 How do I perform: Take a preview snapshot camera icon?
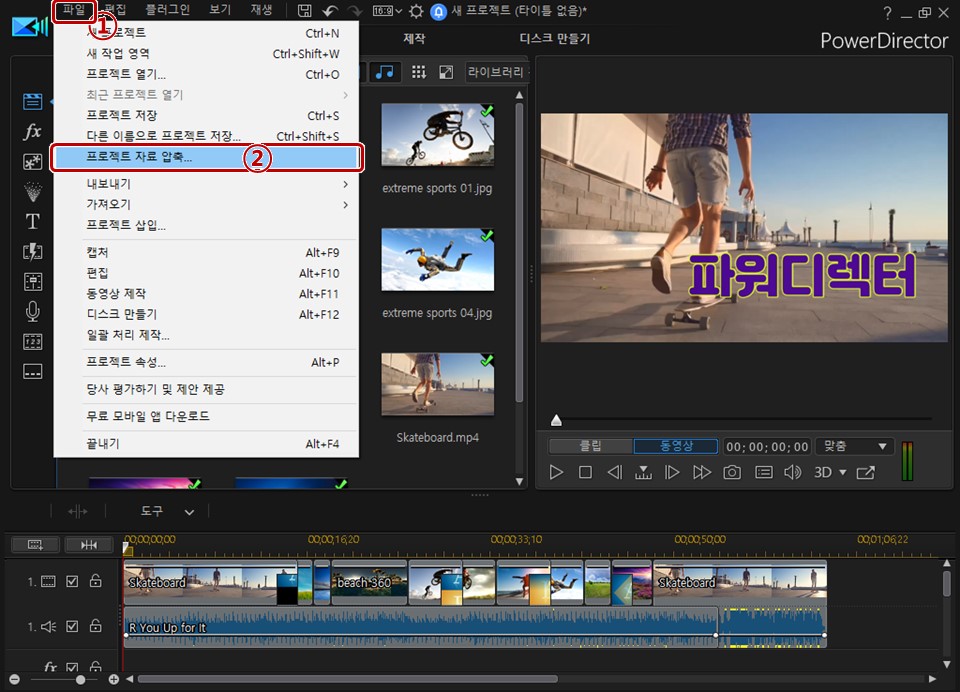click(732, 472)
